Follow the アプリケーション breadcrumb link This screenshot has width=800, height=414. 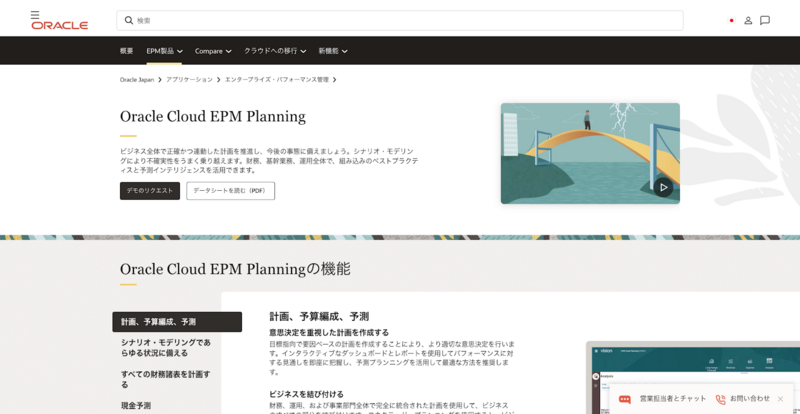point(189,80)
